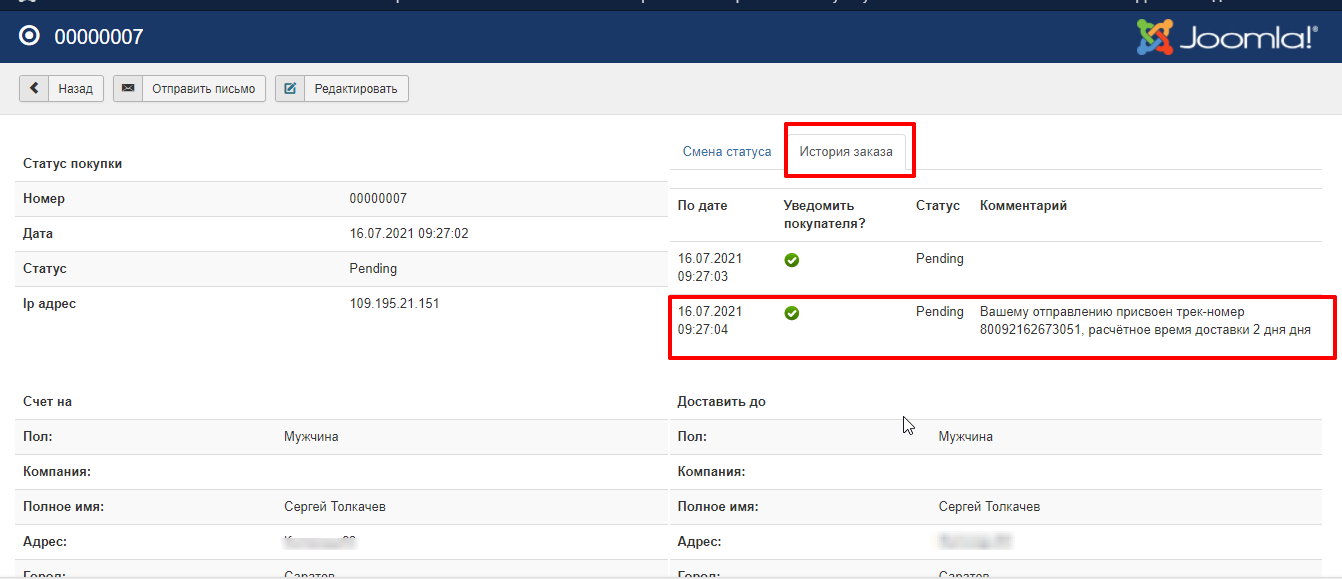Click the Комментарий column header
The image size is (1342, 579).
[1023, 206]
